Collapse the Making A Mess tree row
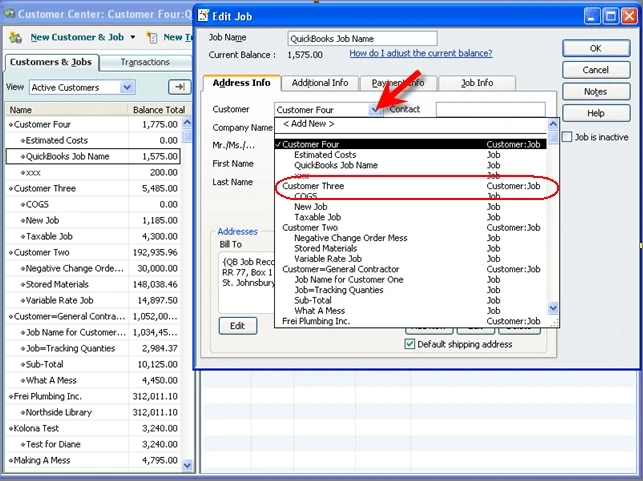Viewport: 643px width, 481px height. point(11,460)
